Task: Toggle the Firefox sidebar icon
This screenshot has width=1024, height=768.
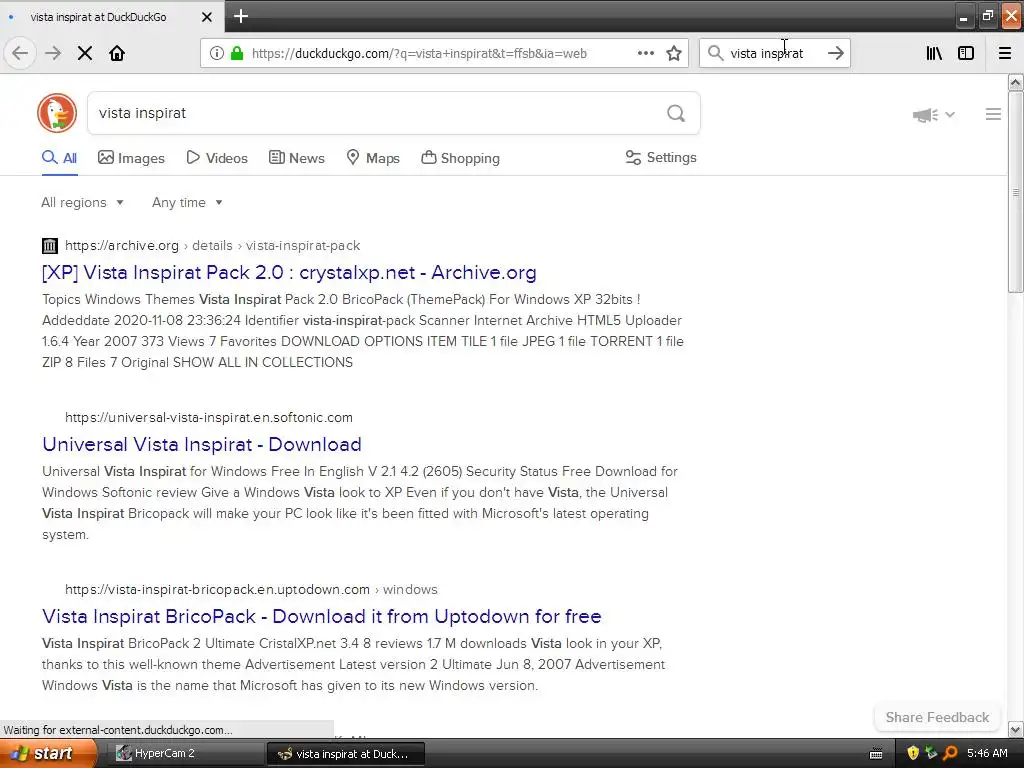Action: click(x=966, y=53)
